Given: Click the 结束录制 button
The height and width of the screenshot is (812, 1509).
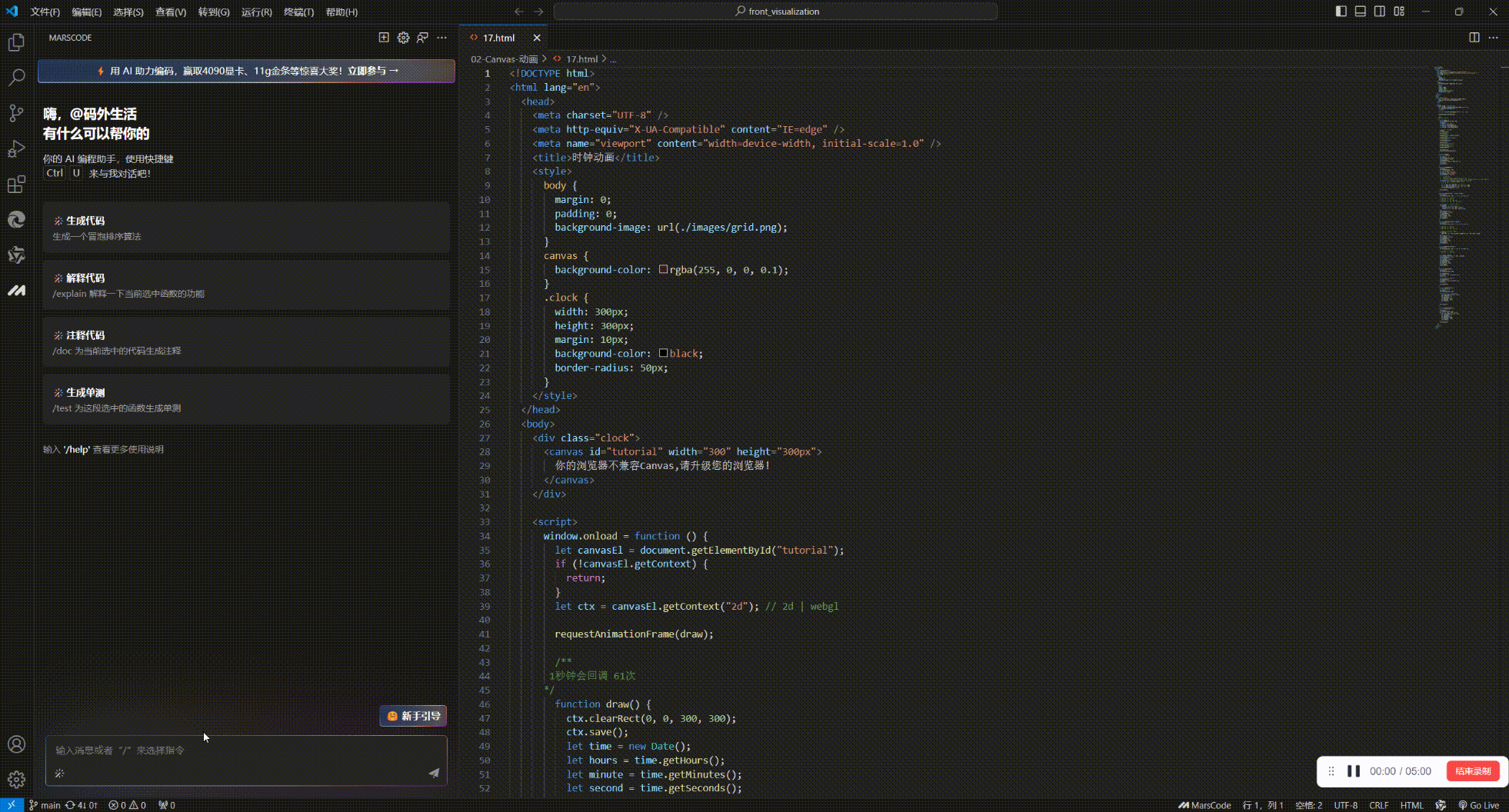Looking at the screenshot, I should click(1472, 771).
